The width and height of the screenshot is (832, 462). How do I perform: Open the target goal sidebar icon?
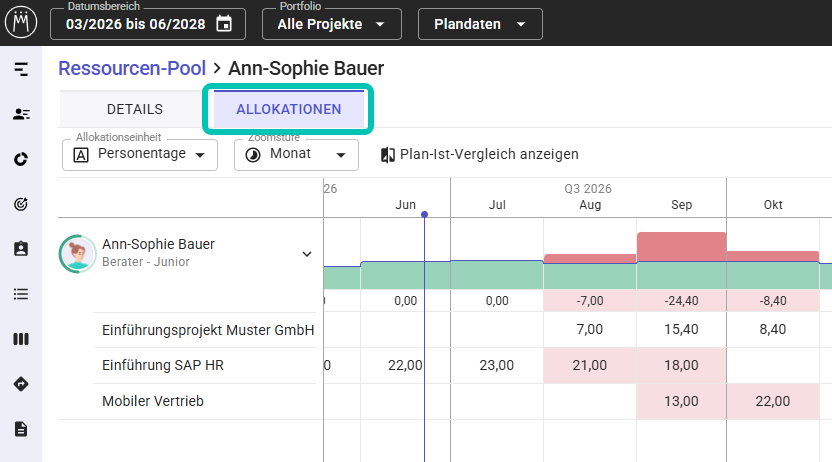tap(21, 204)
